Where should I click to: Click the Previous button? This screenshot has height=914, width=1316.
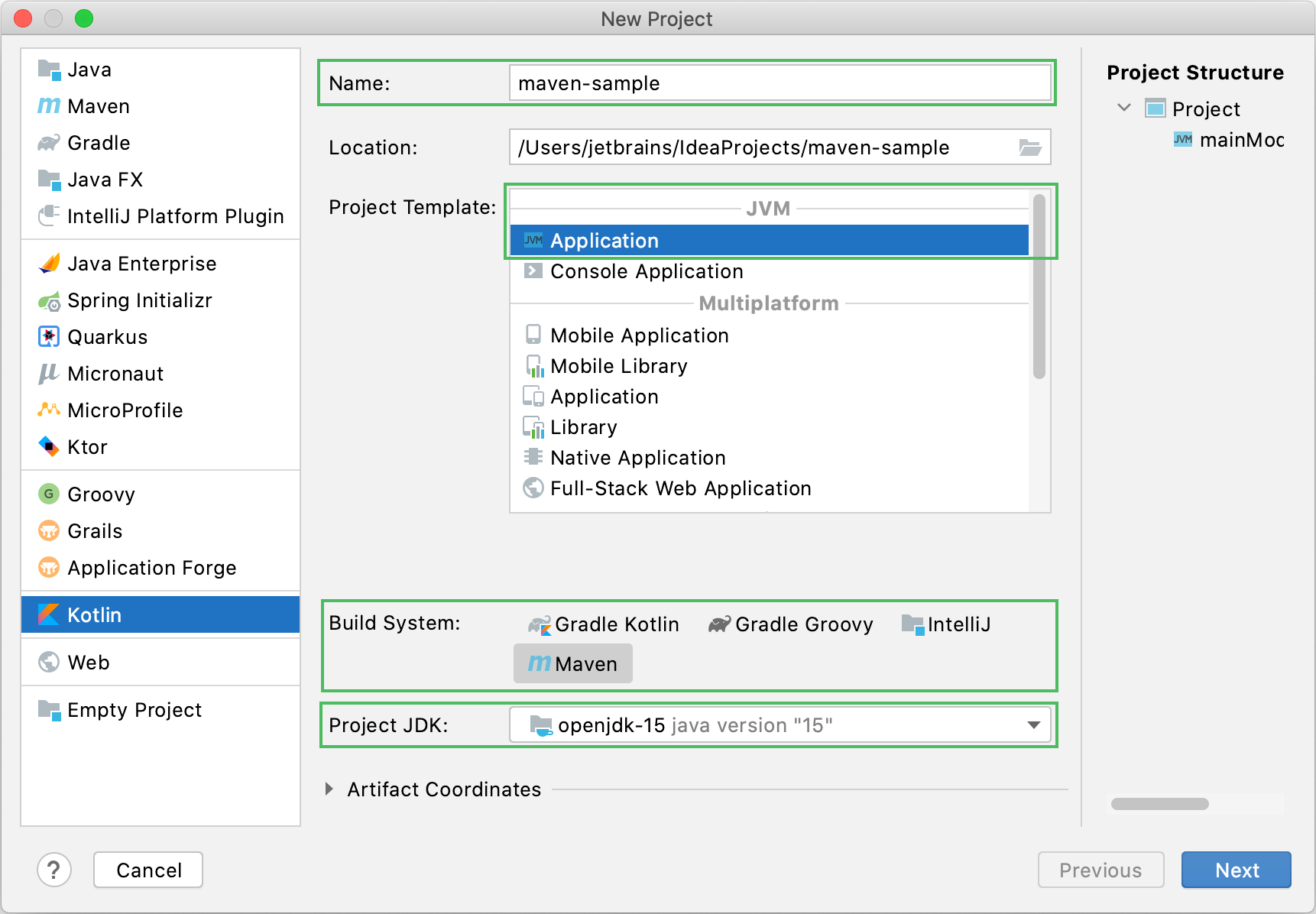[x=1100, y=870]
